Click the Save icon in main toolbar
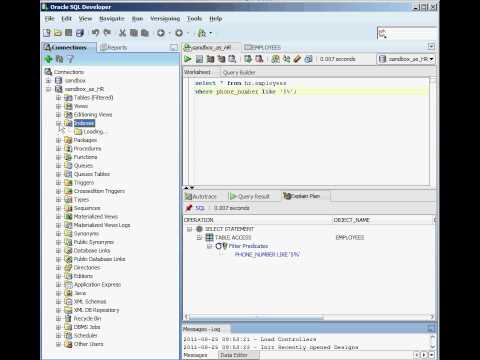 [x=68, y=33]
